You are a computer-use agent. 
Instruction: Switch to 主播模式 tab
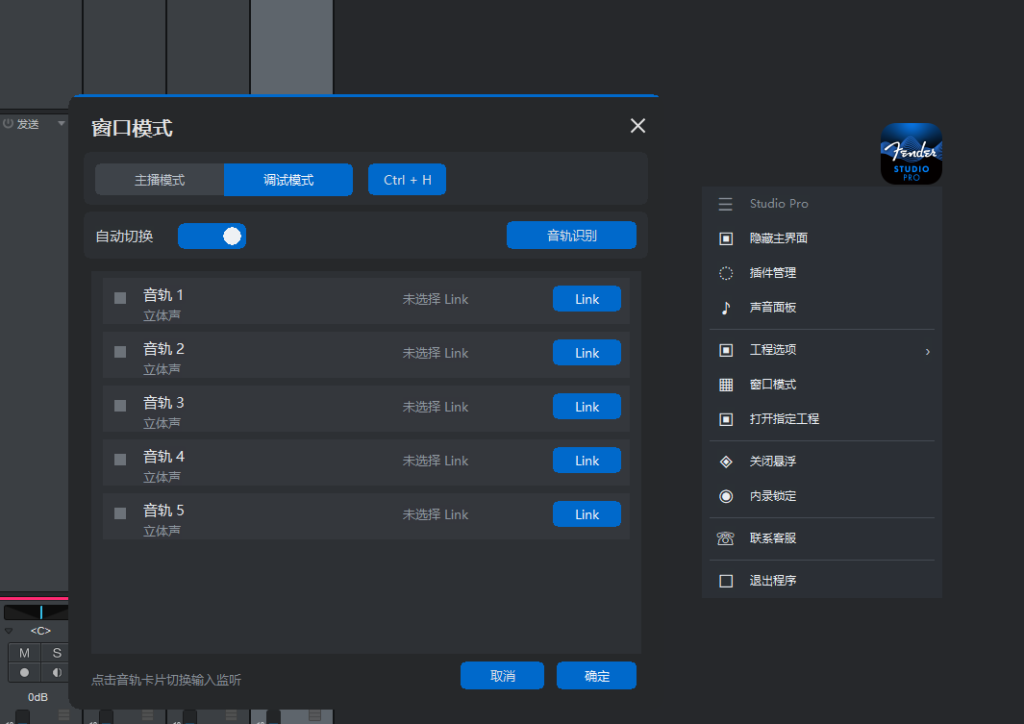tap(159, 180)
